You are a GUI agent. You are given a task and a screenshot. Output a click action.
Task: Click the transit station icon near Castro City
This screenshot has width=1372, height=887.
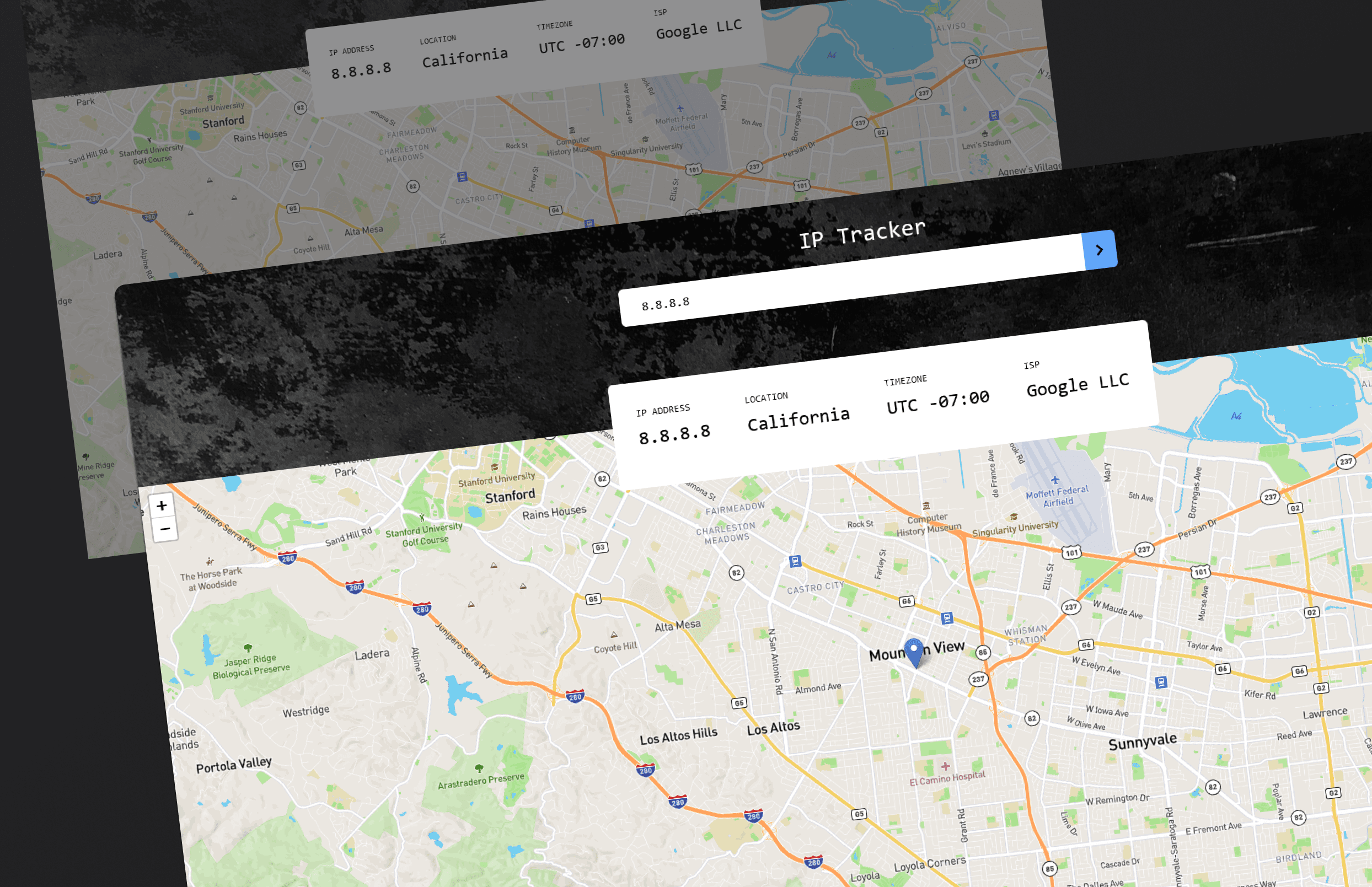click(x=795, y=561)
